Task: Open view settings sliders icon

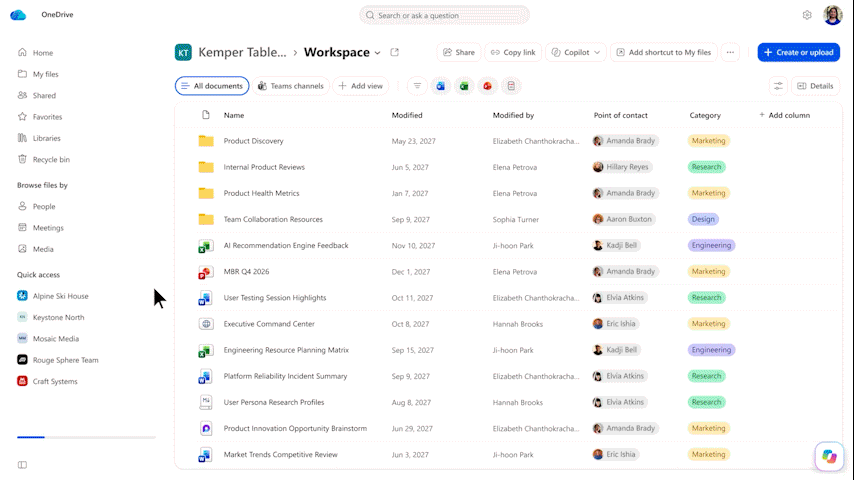Action: [778, 86]
